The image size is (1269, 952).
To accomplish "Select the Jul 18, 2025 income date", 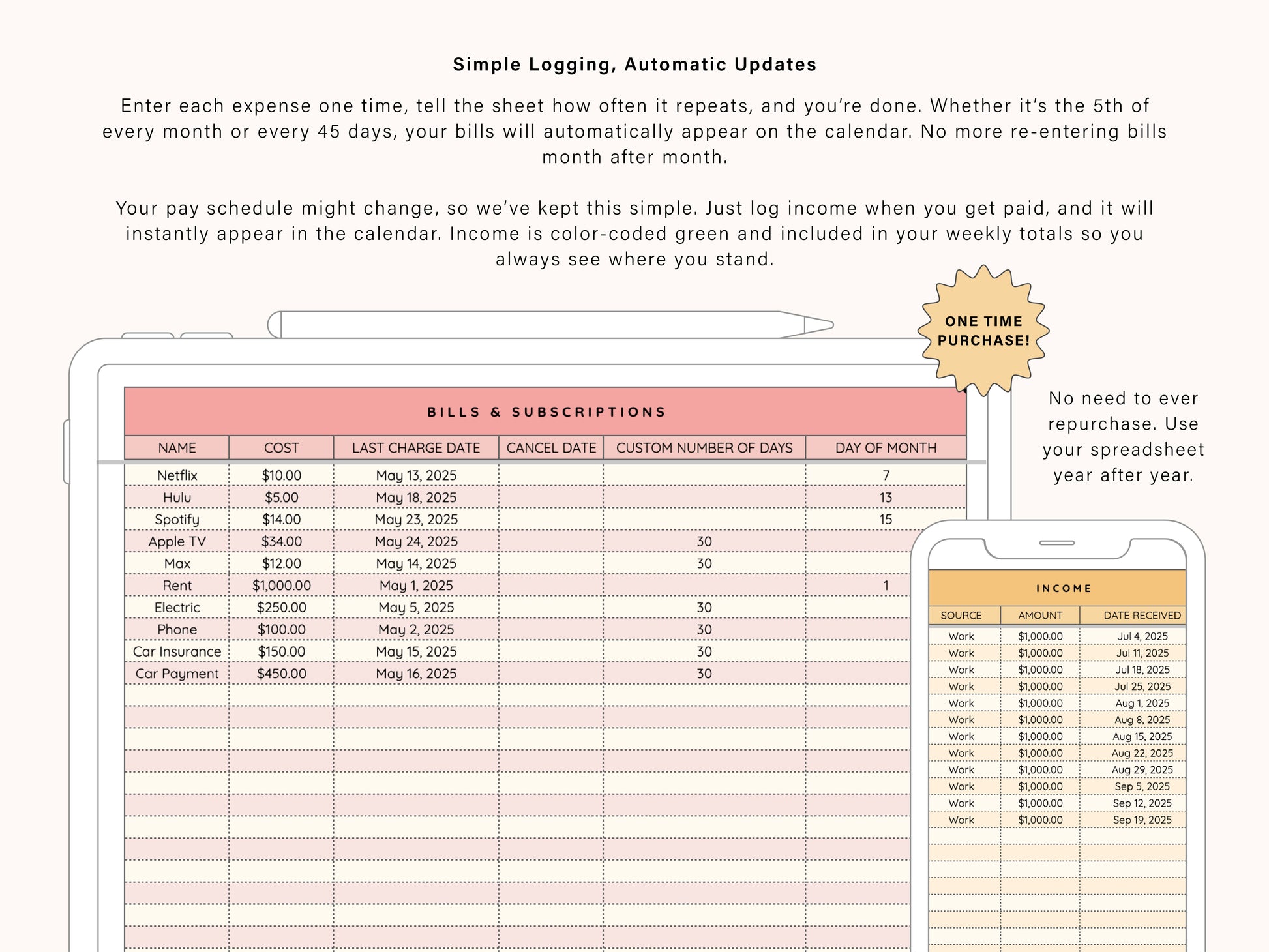I will [x=1133, y=670].
